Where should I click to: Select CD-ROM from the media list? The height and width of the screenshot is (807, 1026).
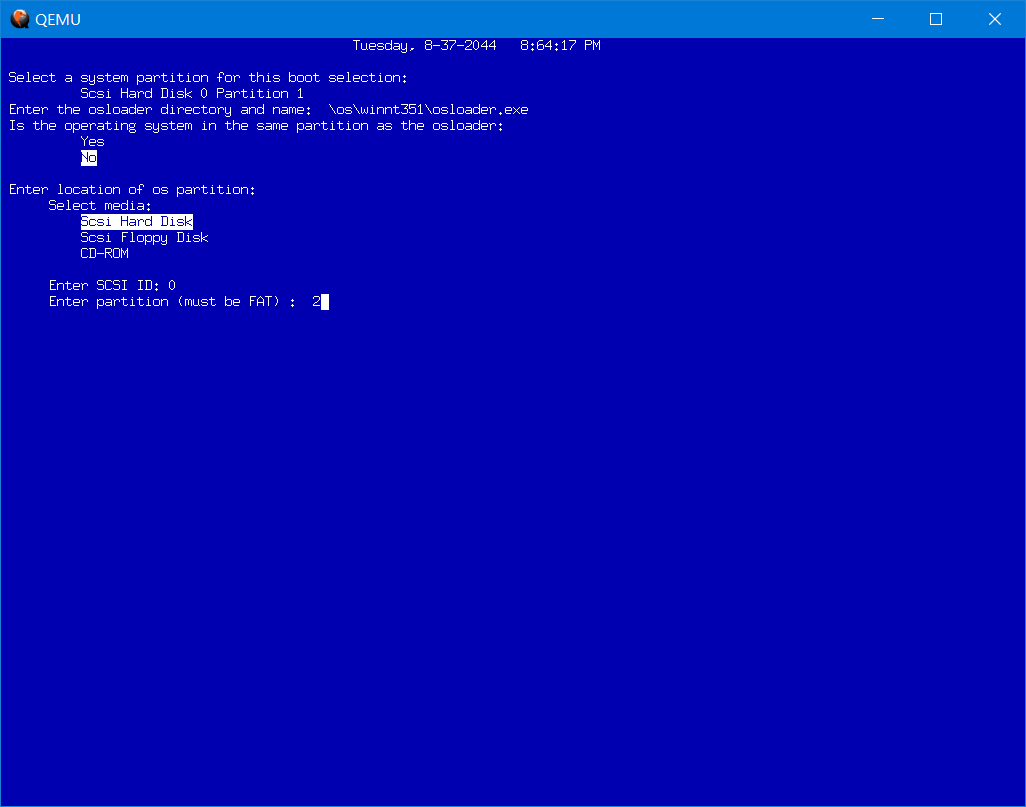click(x=105, y=253)
